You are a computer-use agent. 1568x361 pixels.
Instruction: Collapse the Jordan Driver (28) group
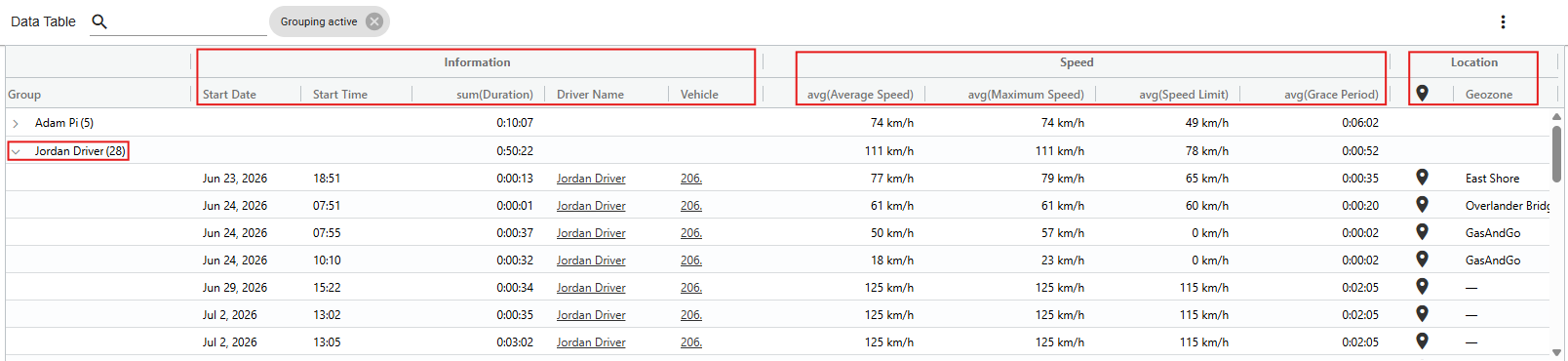click(x=16, y=151)
